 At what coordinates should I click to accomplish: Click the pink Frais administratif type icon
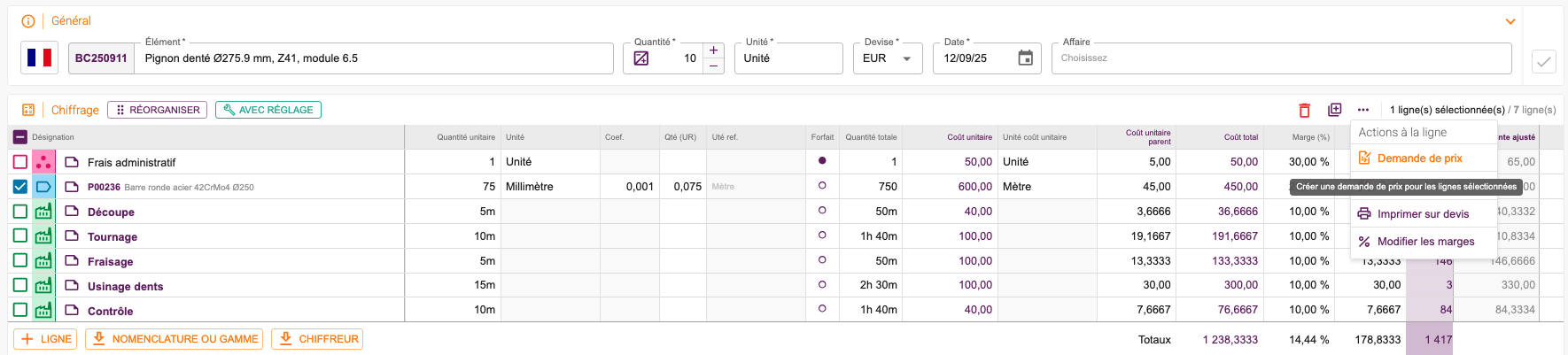click(43, 162)
